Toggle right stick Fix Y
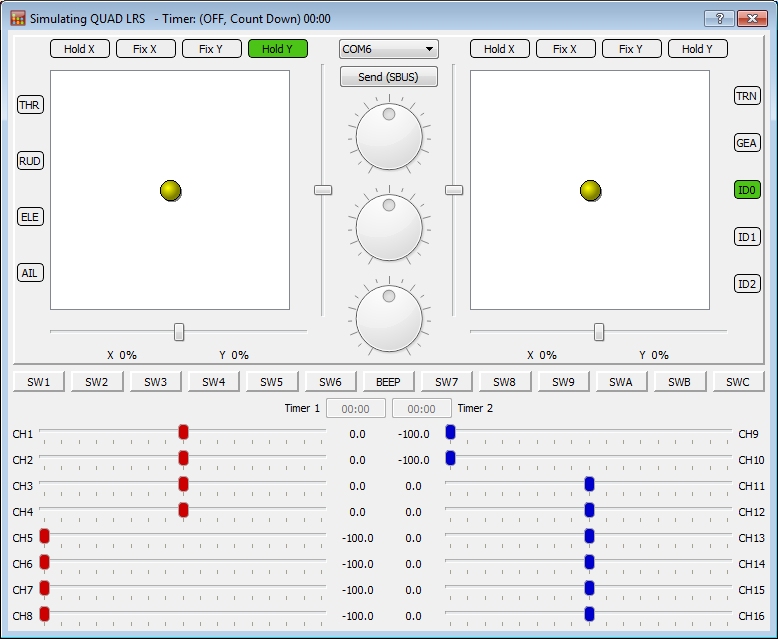778x639 pixels. click(632, 49)
